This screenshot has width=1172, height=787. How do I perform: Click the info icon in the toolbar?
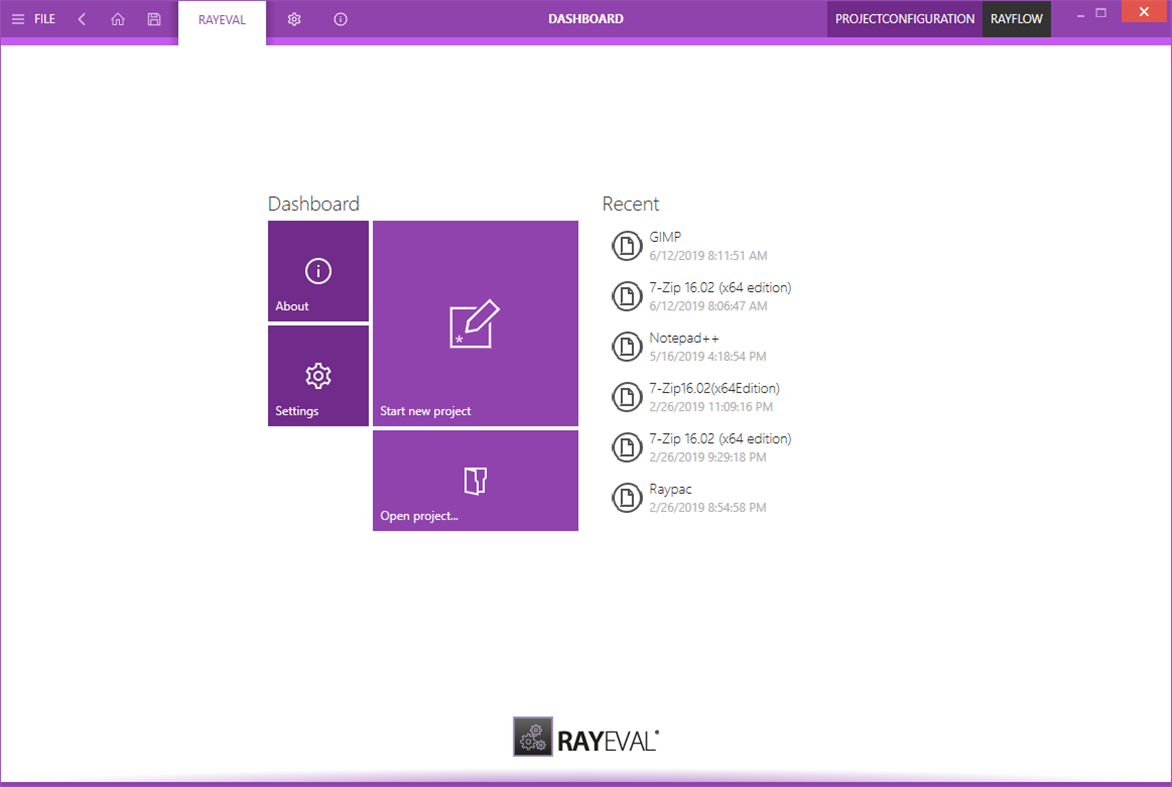340,18
